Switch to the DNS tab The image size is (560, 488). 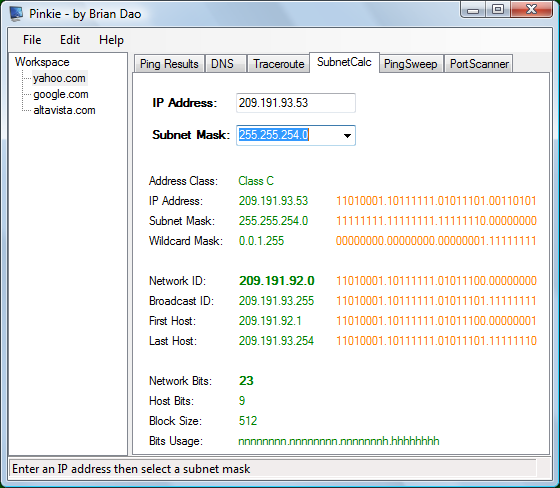(225, 64)
